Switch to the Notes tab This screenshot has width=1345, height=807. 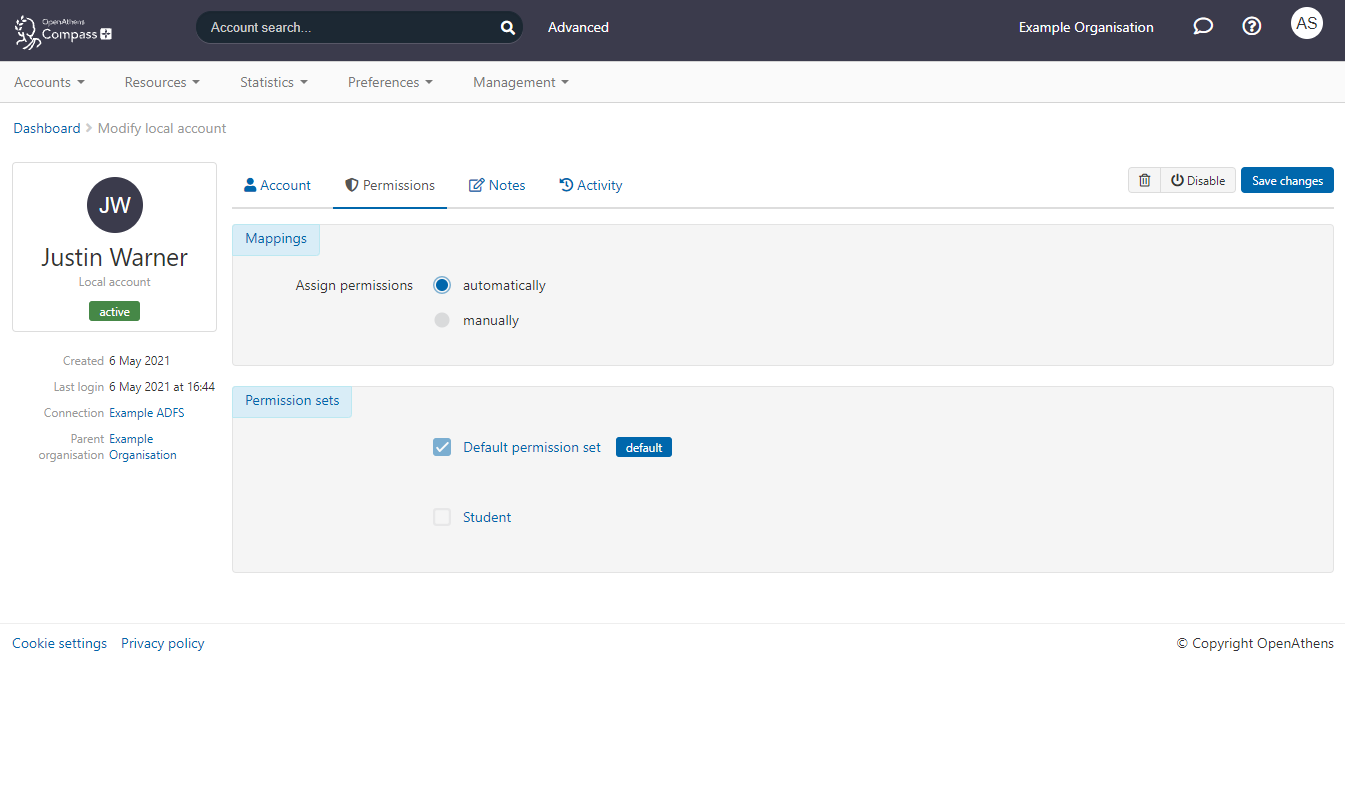pos(497,185)
